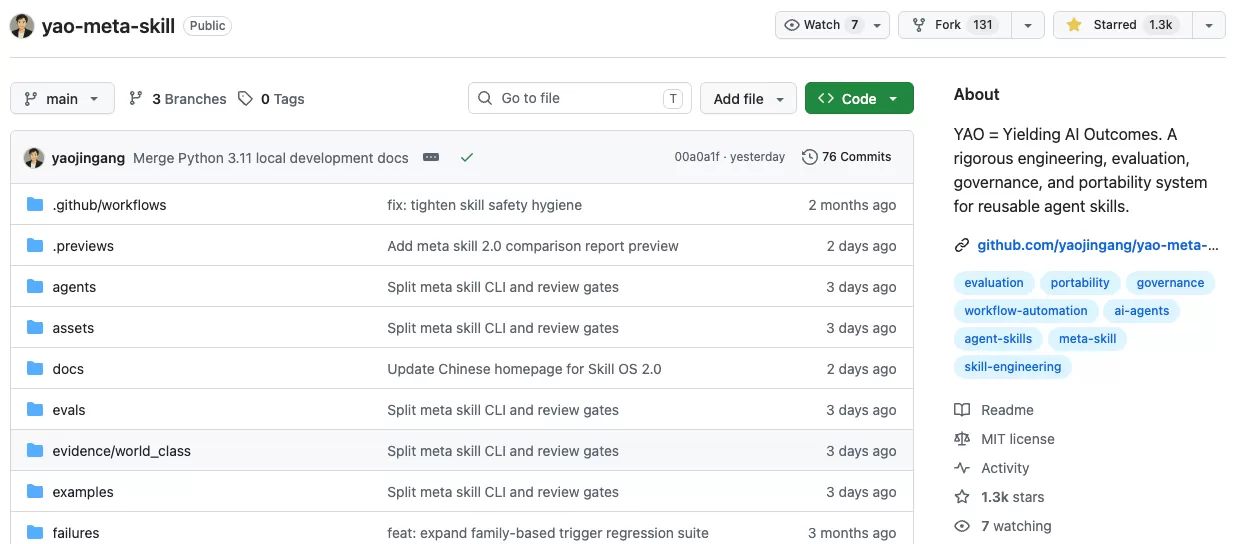Open commit 'feat: expand family-based trigger regression suite'
Viewport: 1238px width, 544px height.
click(x=548, y=533)
